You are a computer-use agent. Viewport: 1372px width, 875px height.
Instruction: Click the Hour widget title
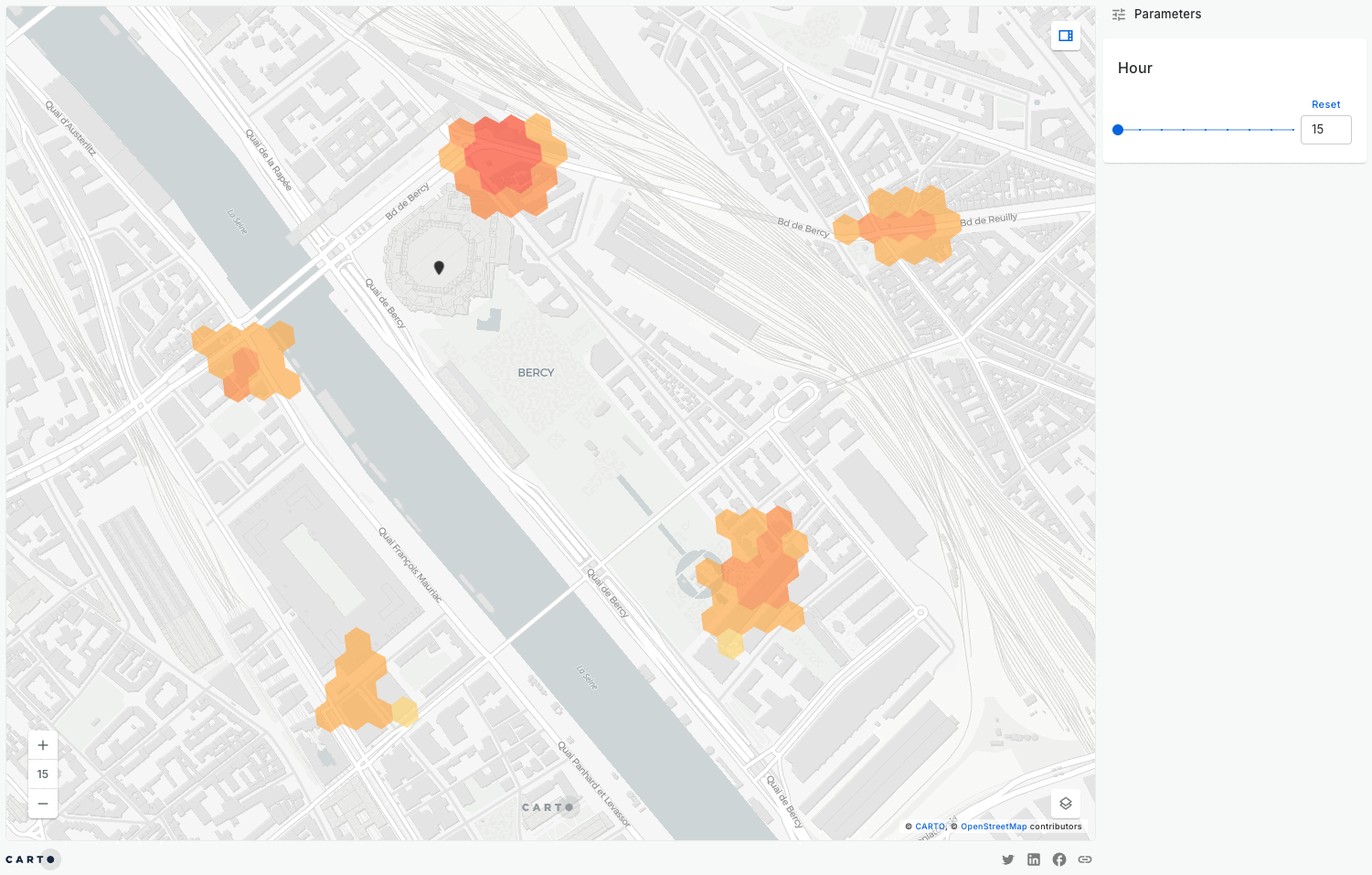pos(1134,68)
